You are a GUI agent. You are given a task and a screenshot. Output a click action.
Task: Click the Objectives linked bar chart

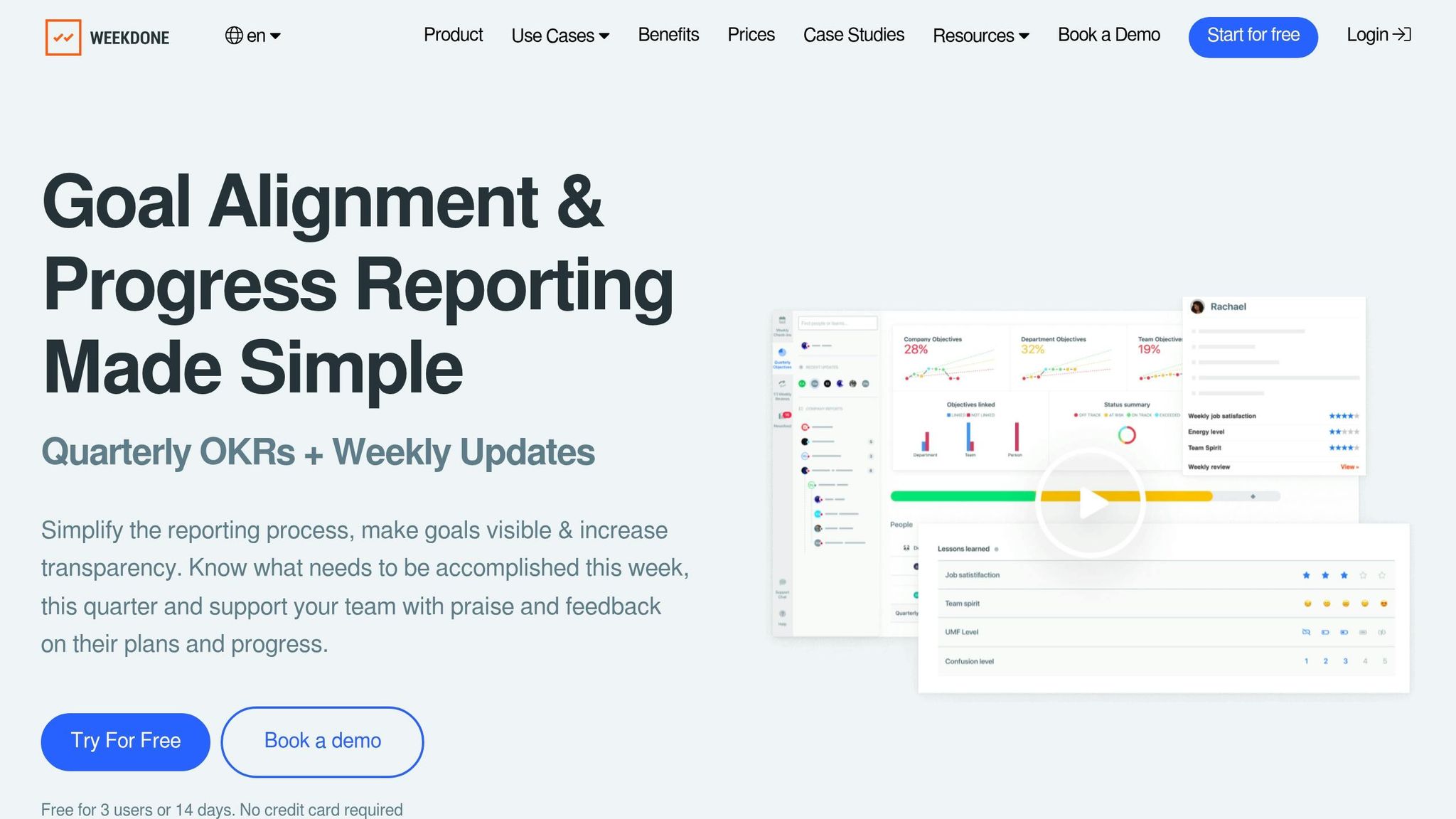pyautogui.click(x=970, y=439)
